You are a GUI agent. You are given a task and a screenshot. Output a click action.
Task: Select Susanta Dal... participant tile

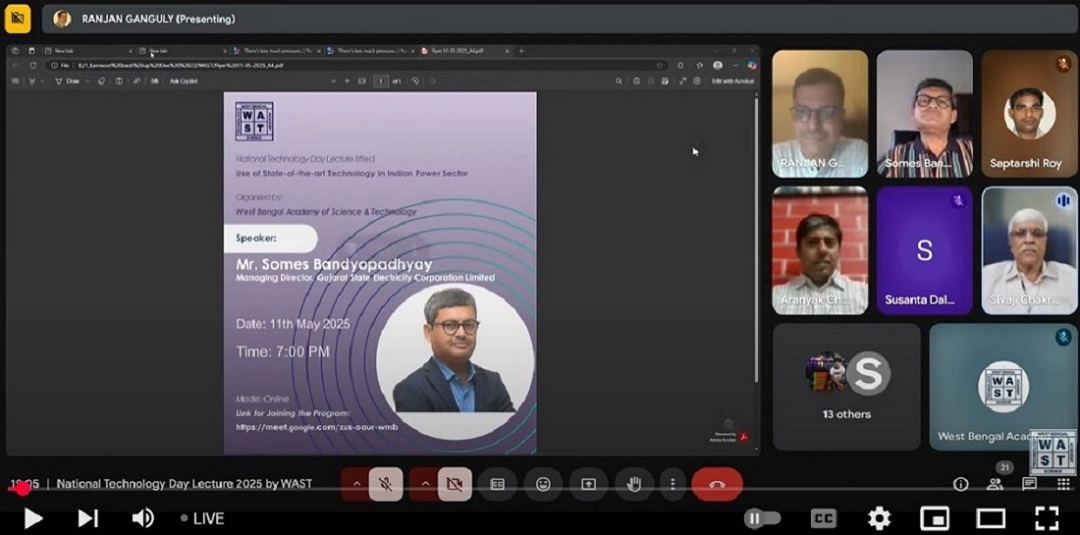click(924, 250)
